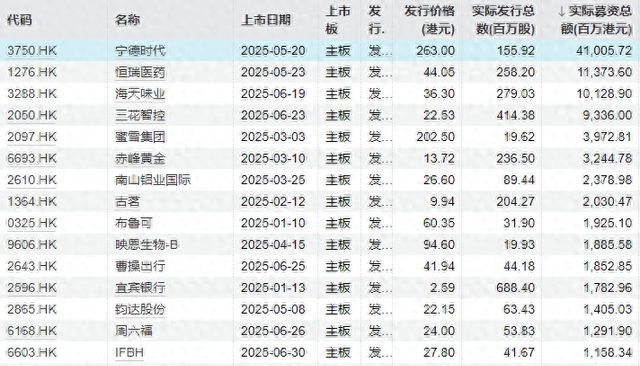This screenshot has height=366, width=640.
Task: Click funds raised 9,336.00 cell
Action: point(607,115)
